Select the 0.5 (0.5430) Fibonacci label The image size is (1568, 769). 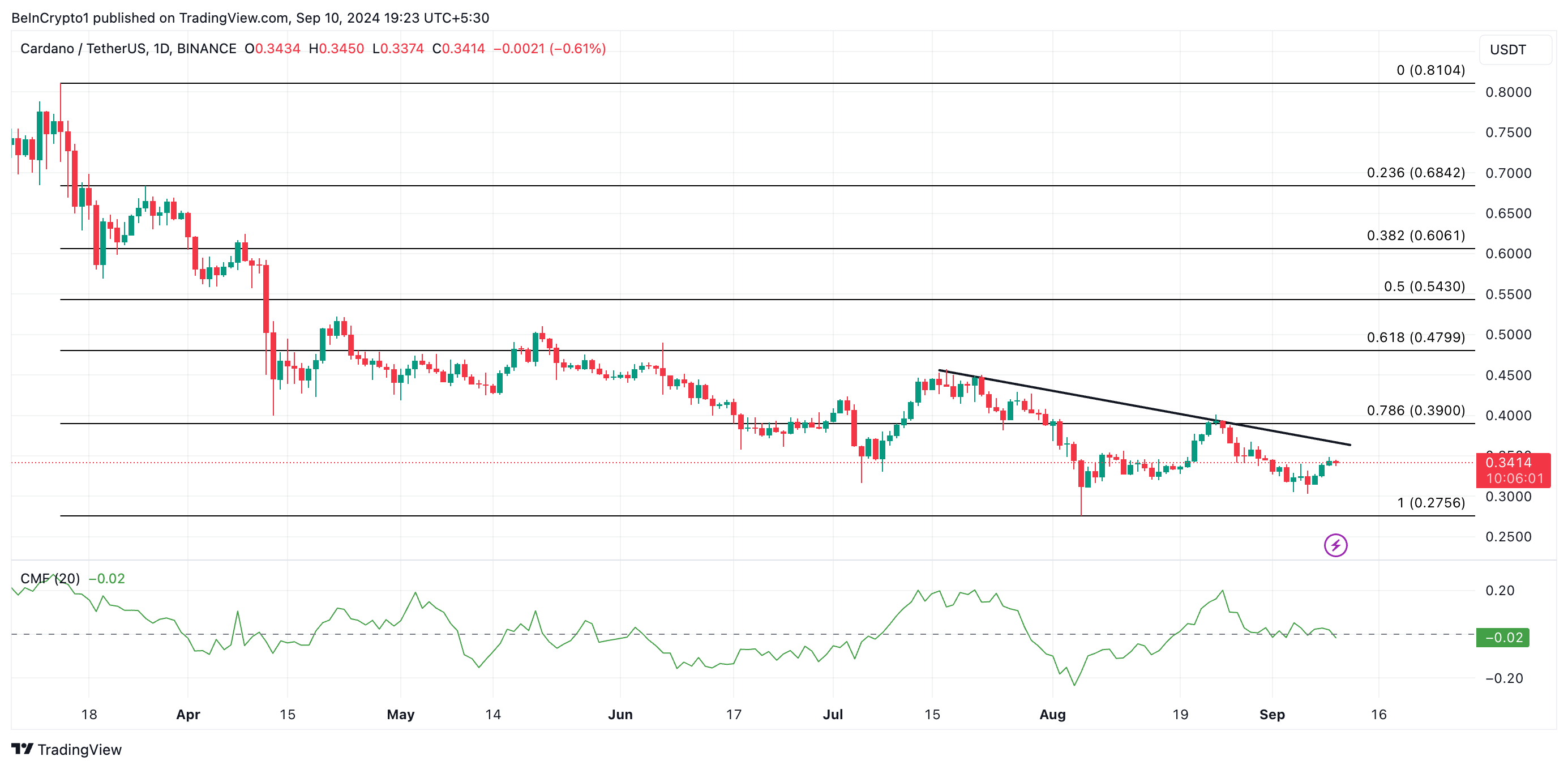1424,286
